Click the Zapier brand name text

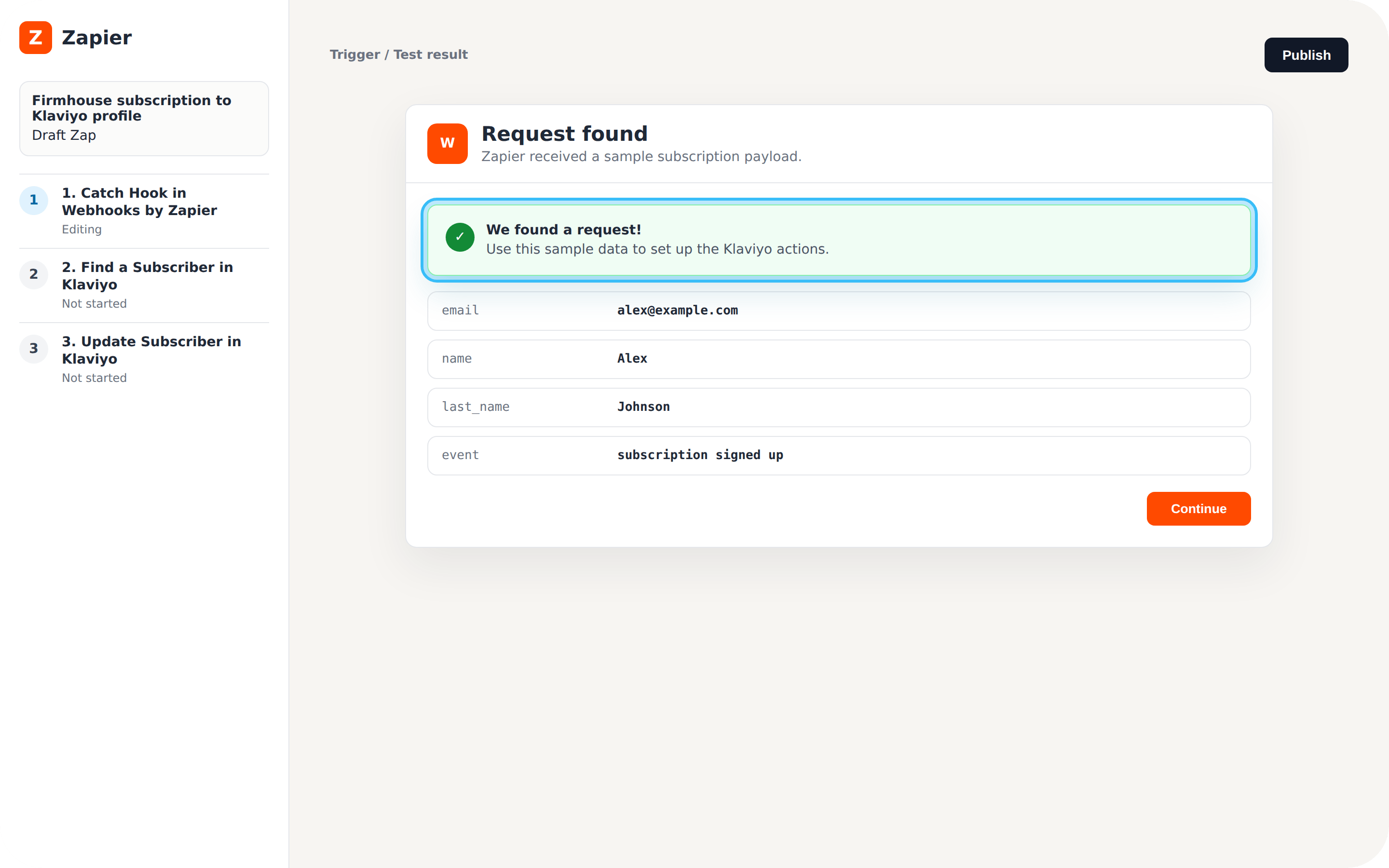coord(96,38)
